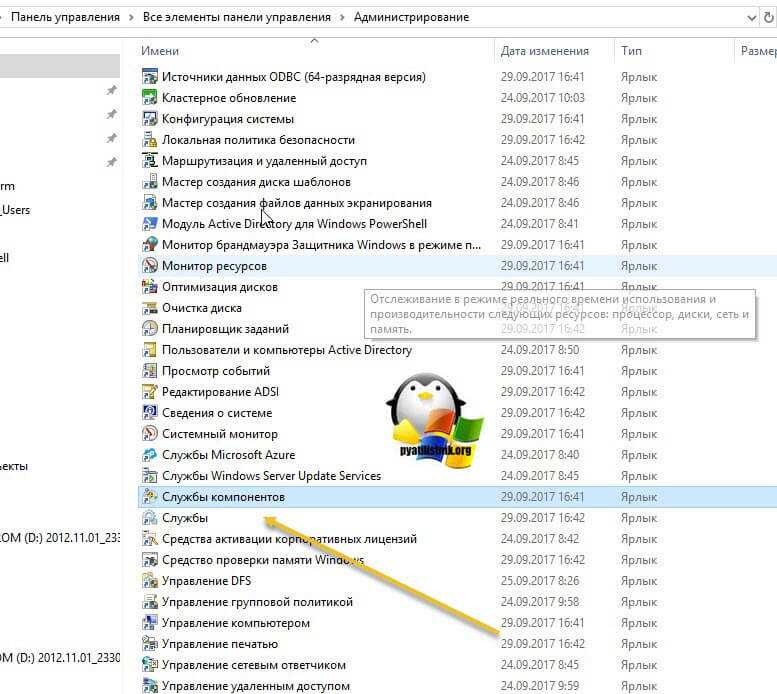Click the Управление компьютером icon
Viewport: 777px width, 694px height.
pos(150,623)
